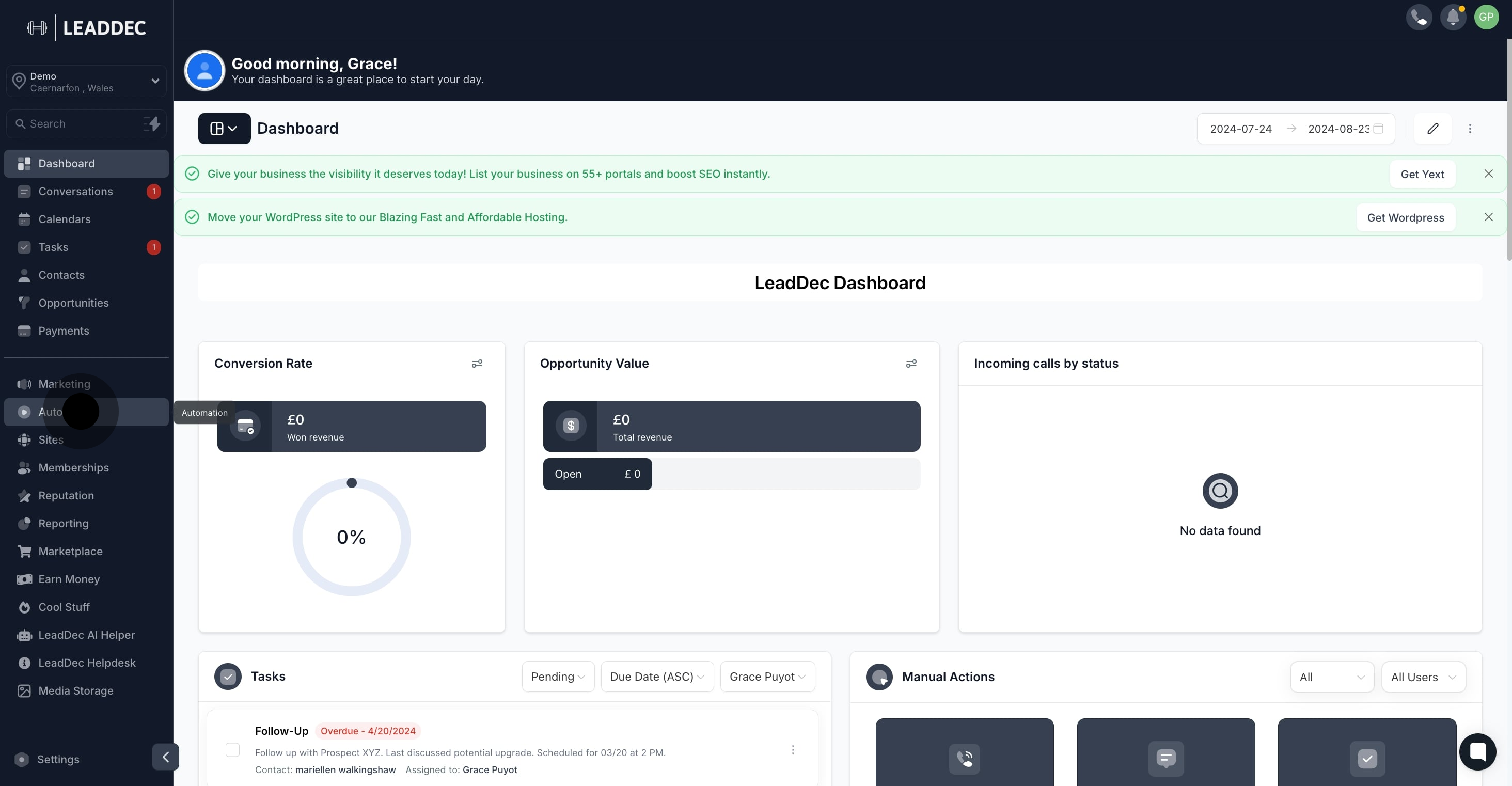Click the edit dashboard pencil icon
The height and width of the screenshot is (786, 1512).
[1433, 129]
